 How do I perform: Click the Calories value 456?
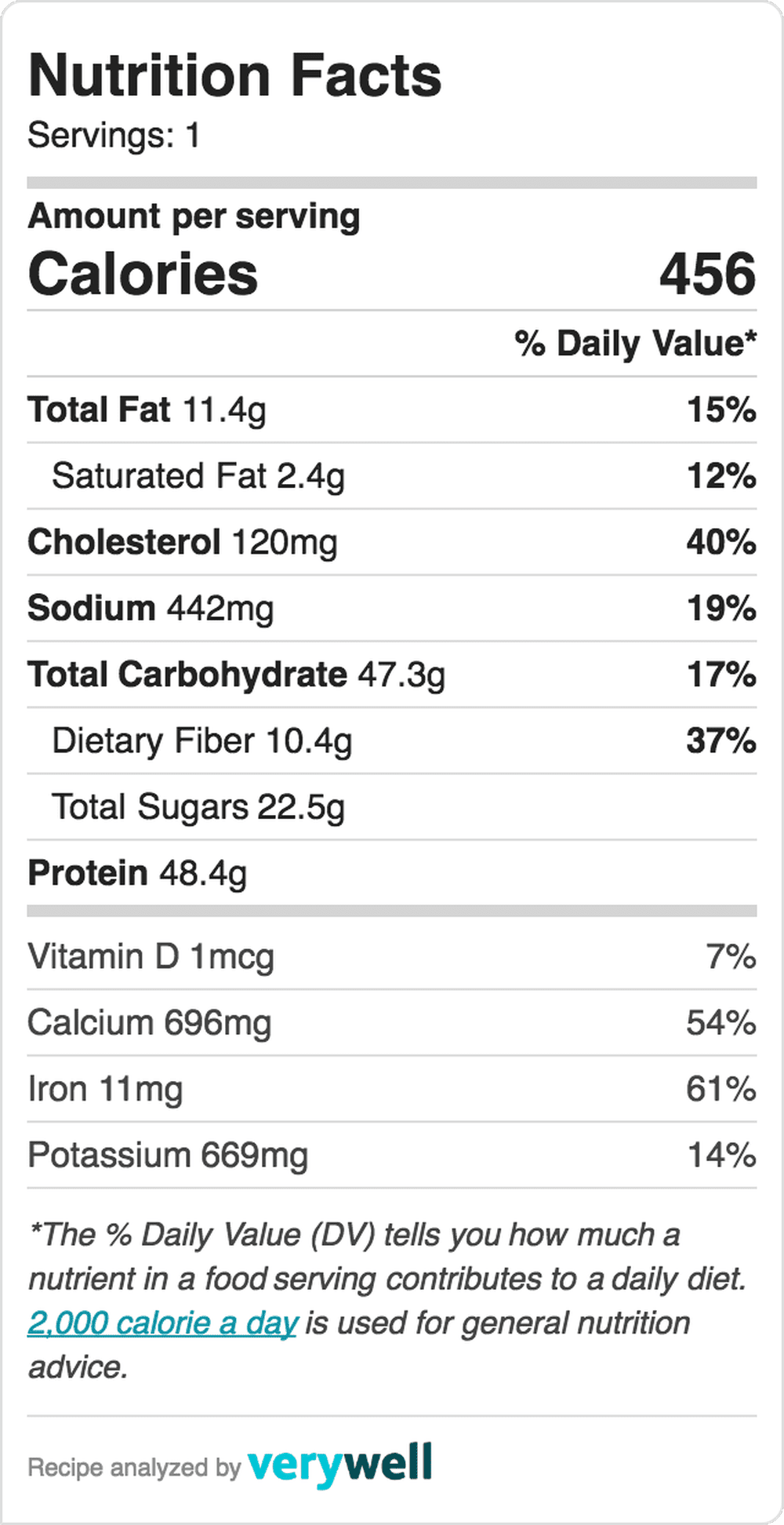[707, 274]
